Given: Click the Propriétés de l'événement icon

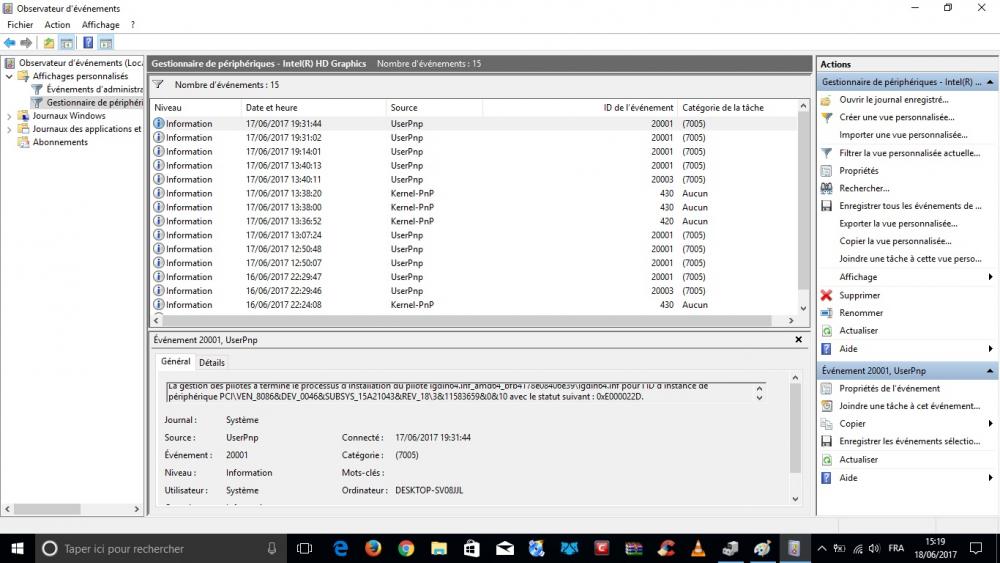Looking at the screenshot, I should tap(826, 389).
